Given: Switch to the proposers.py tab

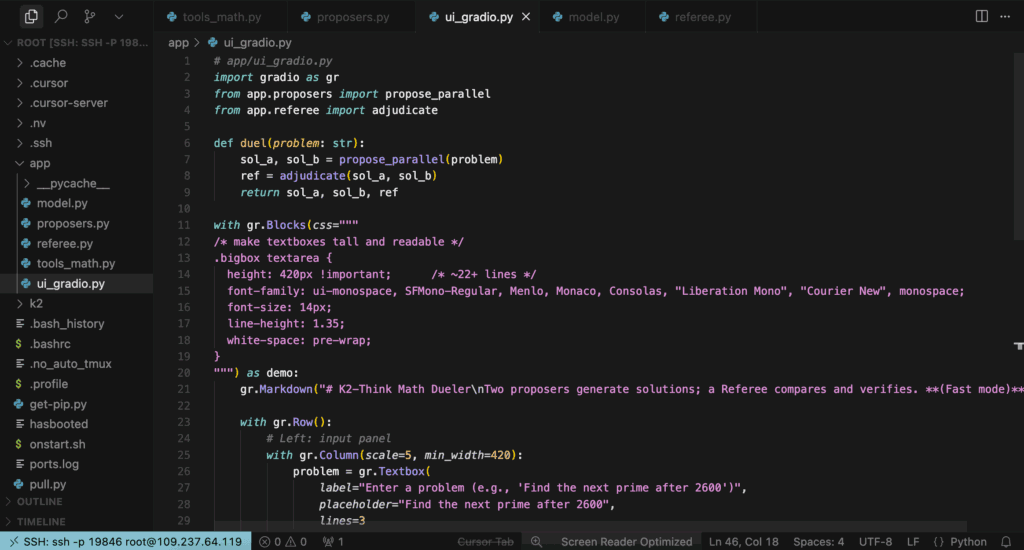Looking at the screenshot, I should point(352,17).
